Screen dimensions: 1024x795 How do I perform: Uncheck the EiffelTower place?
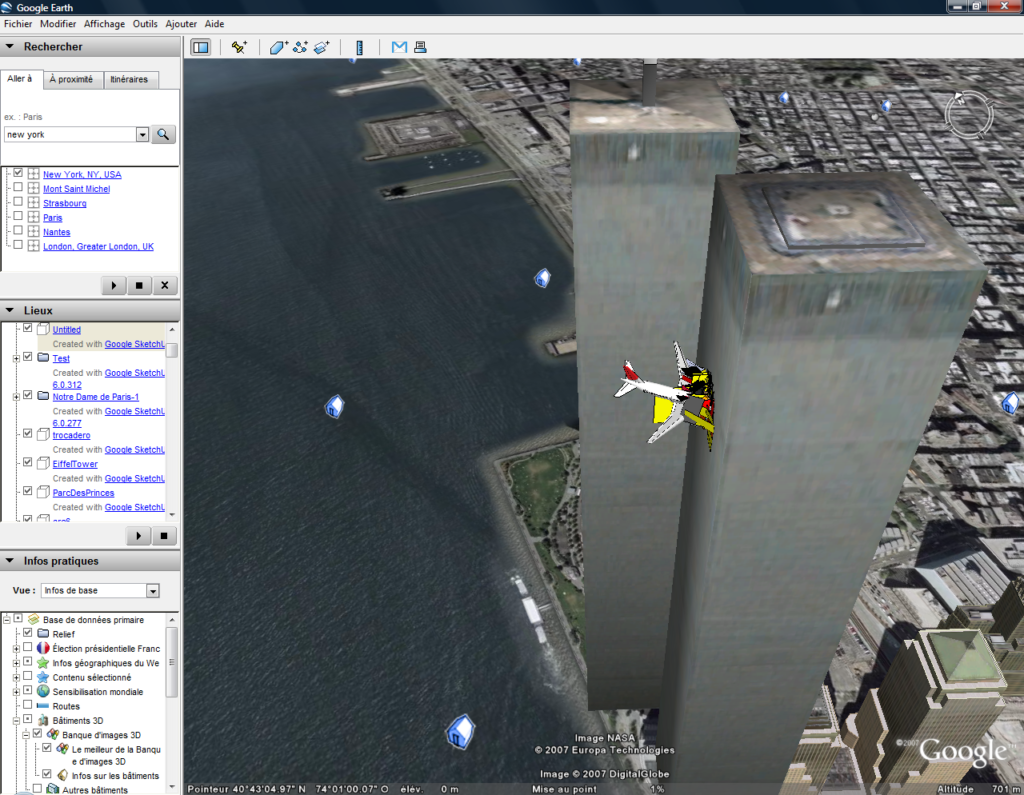point(27,462)
